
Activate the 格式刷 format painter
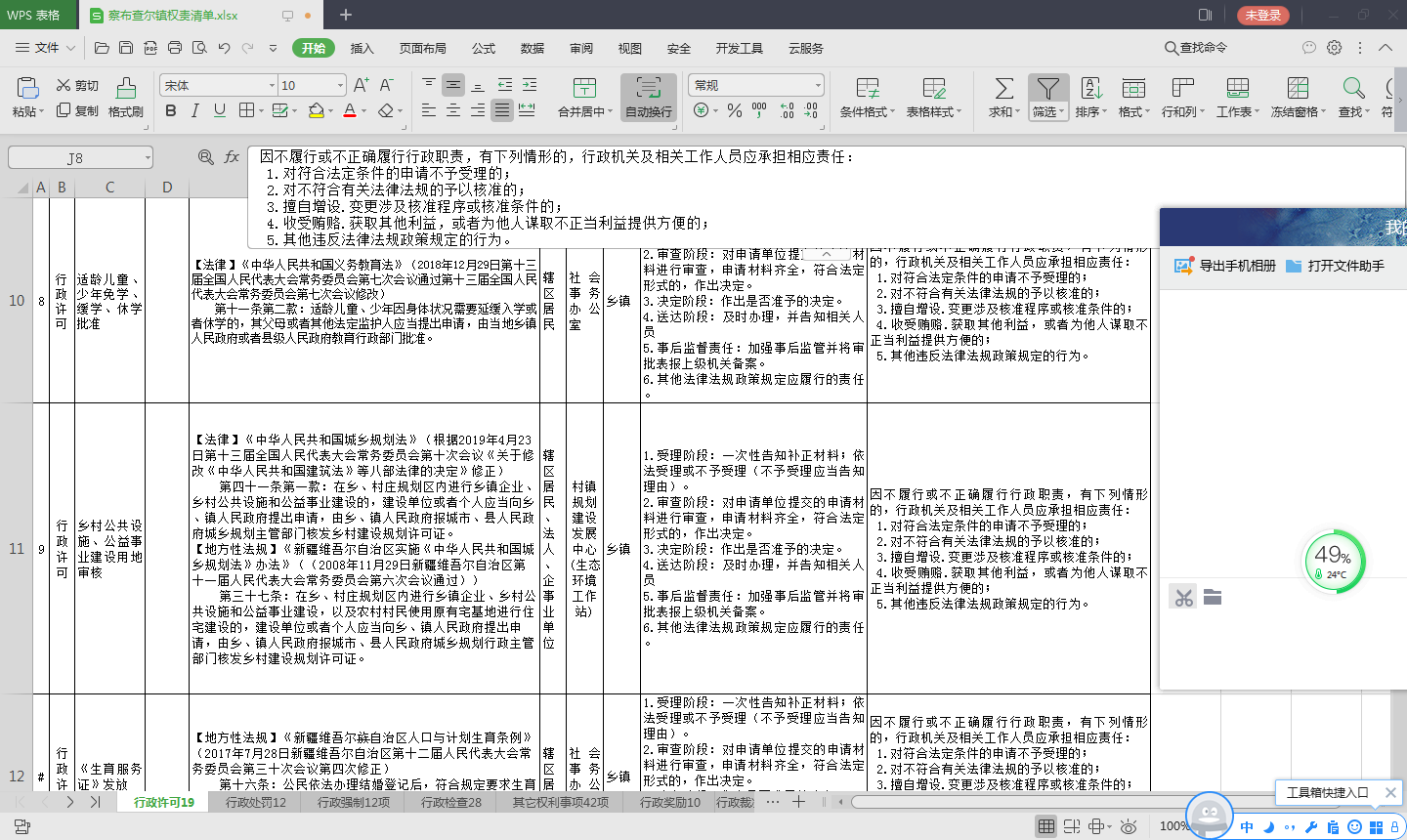[126, 98]
